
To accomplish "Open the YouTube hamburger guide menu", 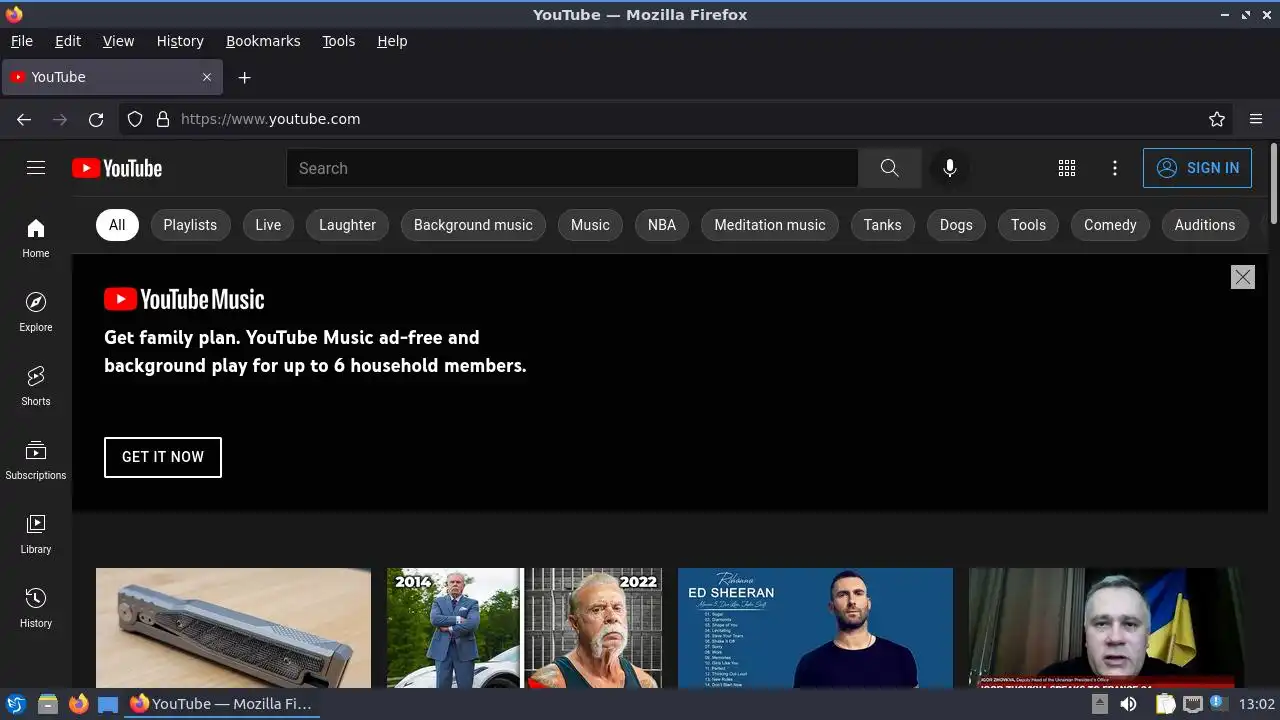I will 36,168.
